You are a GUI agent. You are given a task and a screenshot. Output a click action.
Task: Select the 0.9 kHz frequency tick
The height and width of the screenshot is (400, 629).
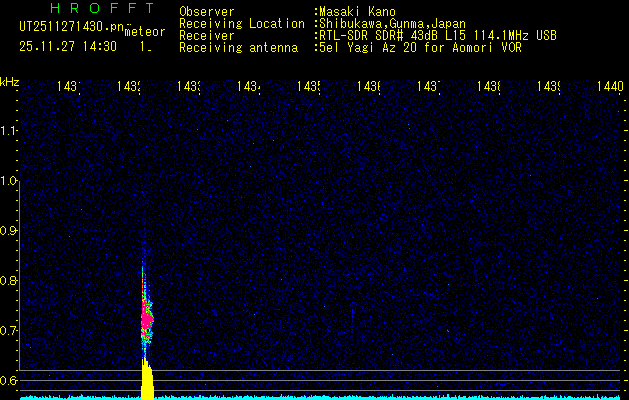point(10,231)
